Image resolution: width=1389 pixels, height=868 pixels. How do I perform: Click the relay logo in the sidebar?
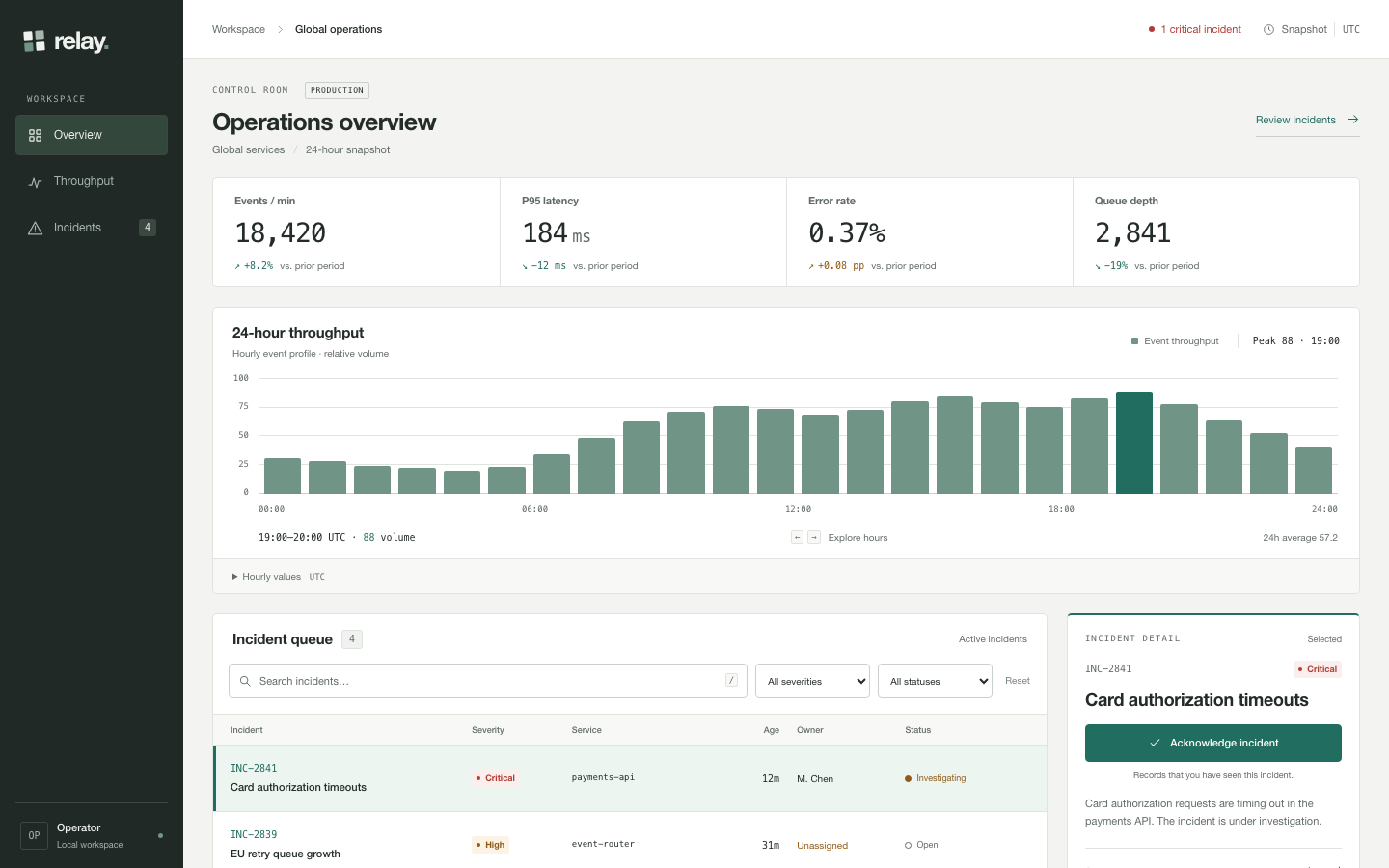[66, 41]
